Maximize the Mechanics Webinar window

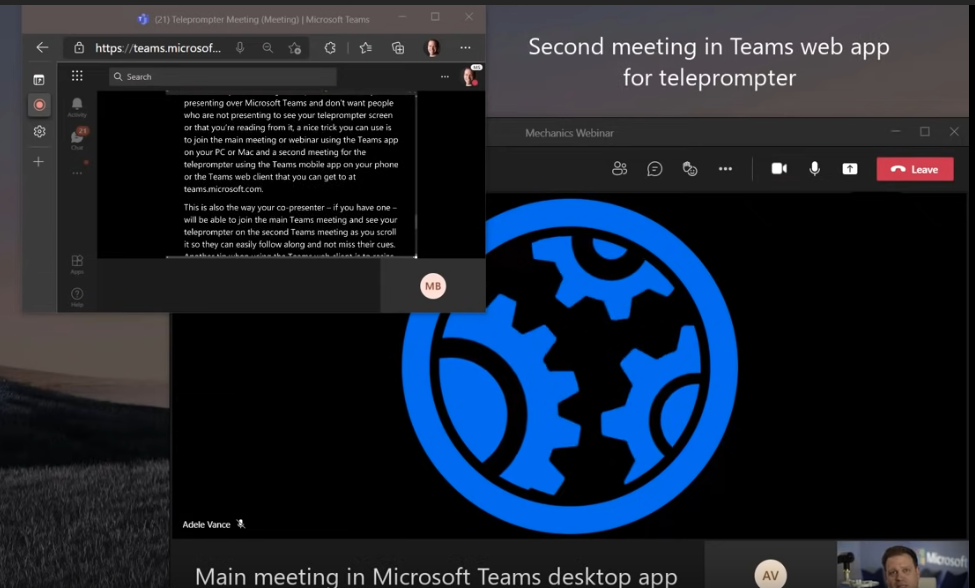925,132
